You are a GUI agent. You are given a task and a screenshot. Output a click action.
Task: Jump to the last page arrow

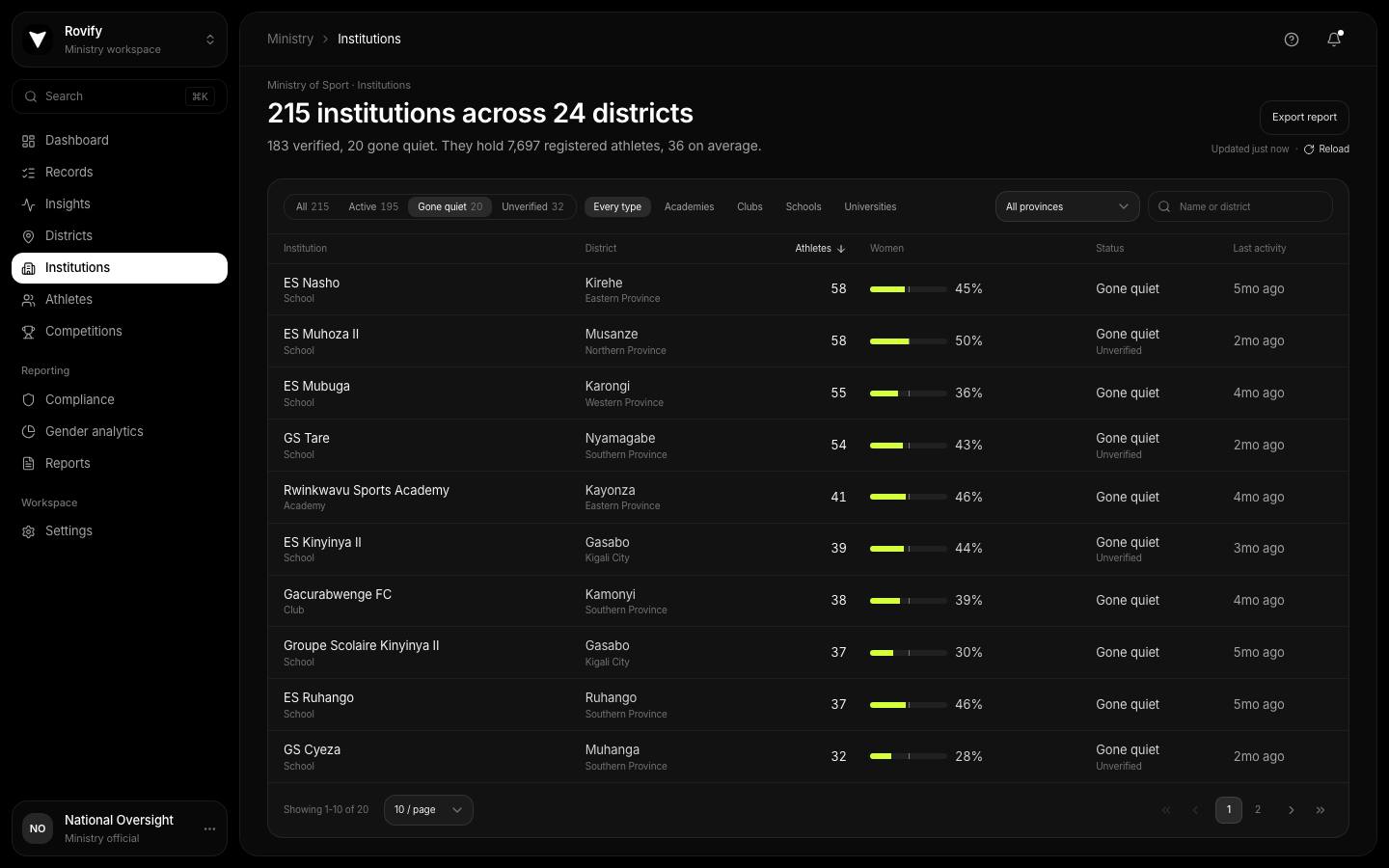1321,810
